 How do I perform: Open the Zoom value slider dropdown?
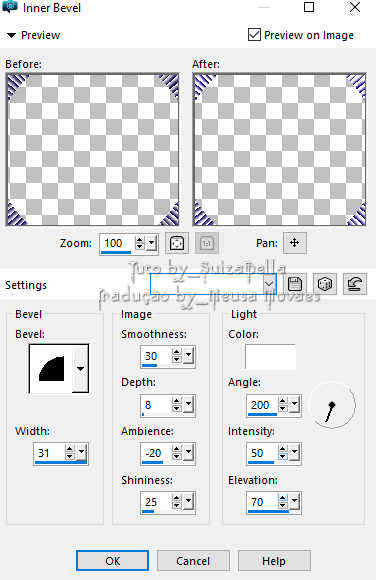pos(151,243)
